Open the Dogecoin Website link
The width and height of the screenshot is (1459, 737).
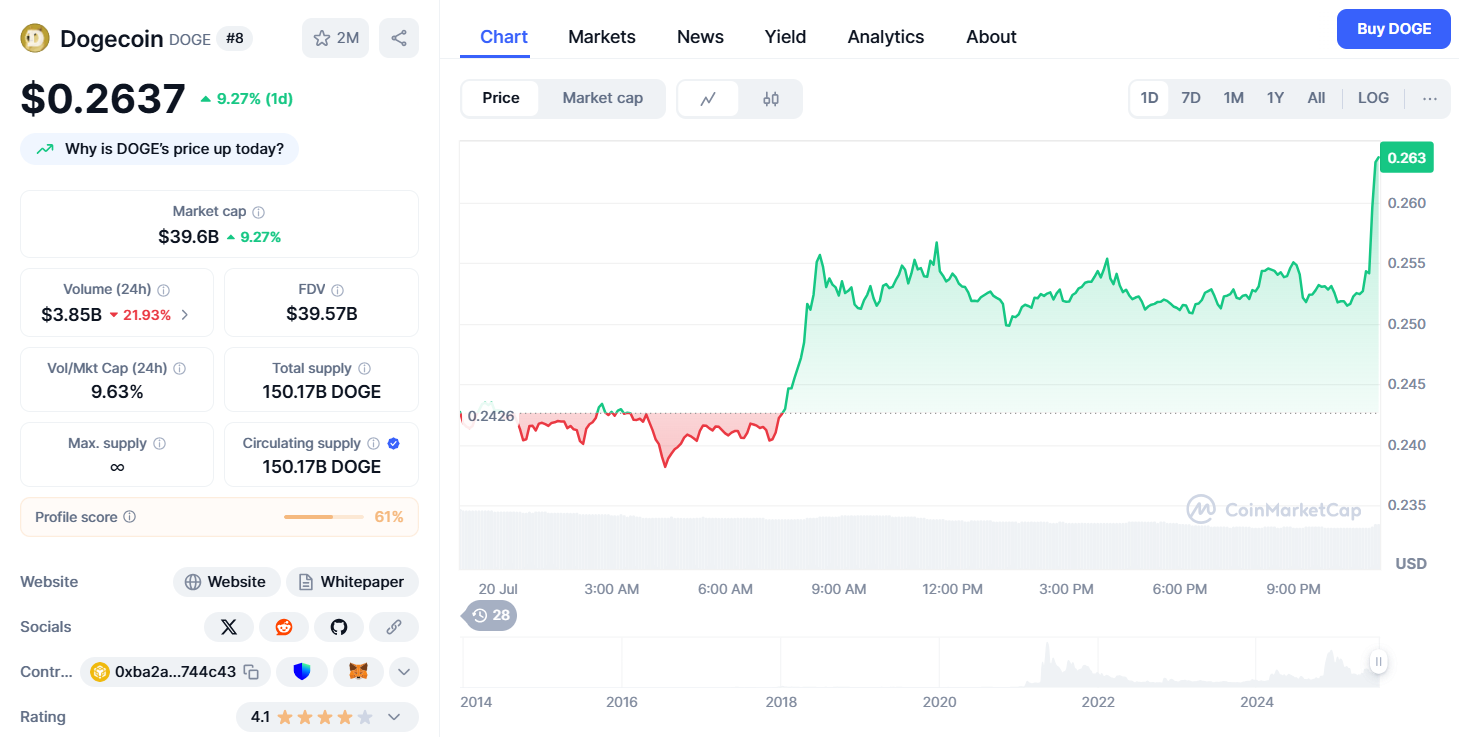point(226,582)
